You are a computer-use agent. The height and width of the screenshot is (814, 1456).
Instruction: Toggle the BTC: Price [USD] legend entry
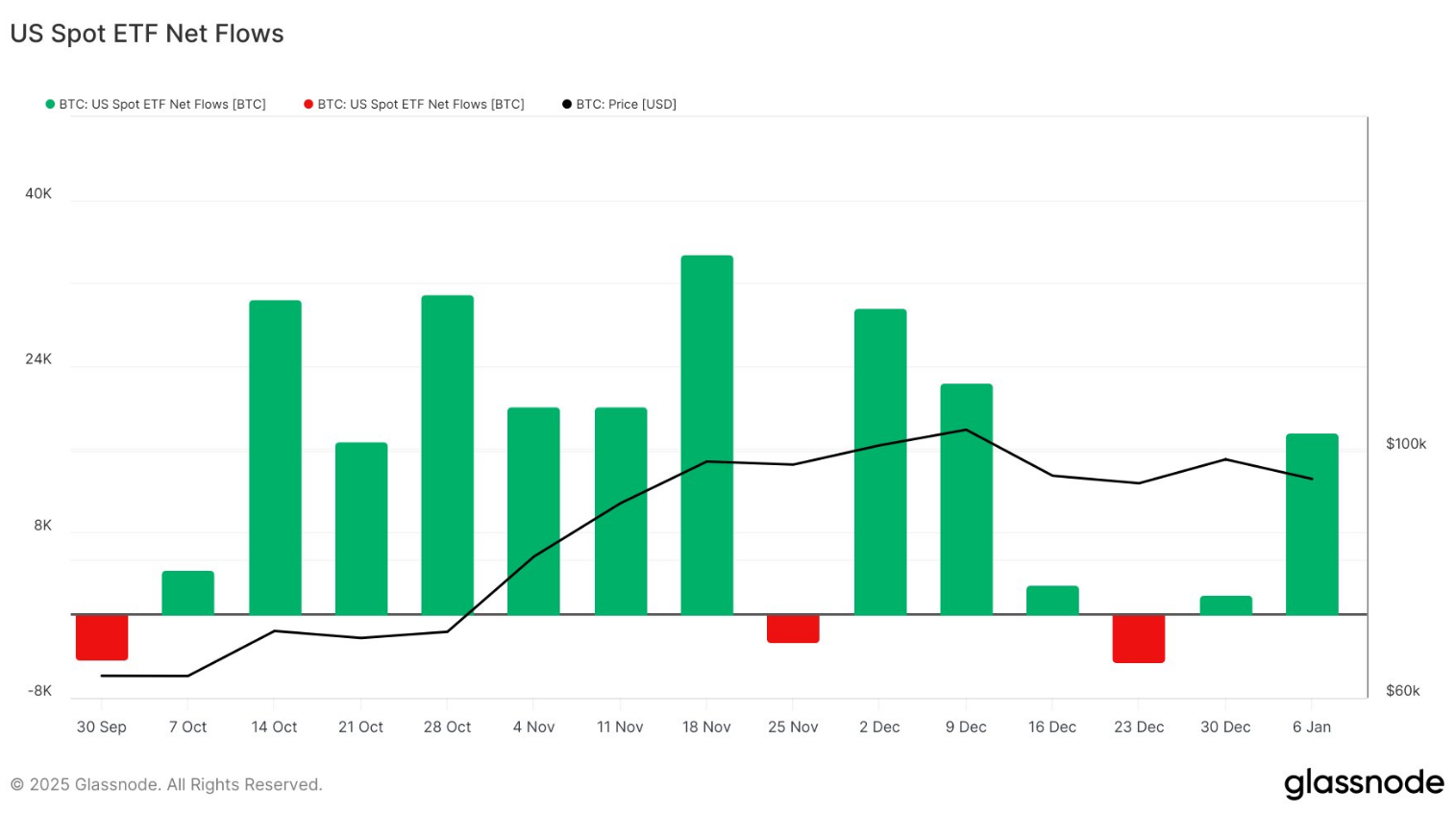(626, 104)
